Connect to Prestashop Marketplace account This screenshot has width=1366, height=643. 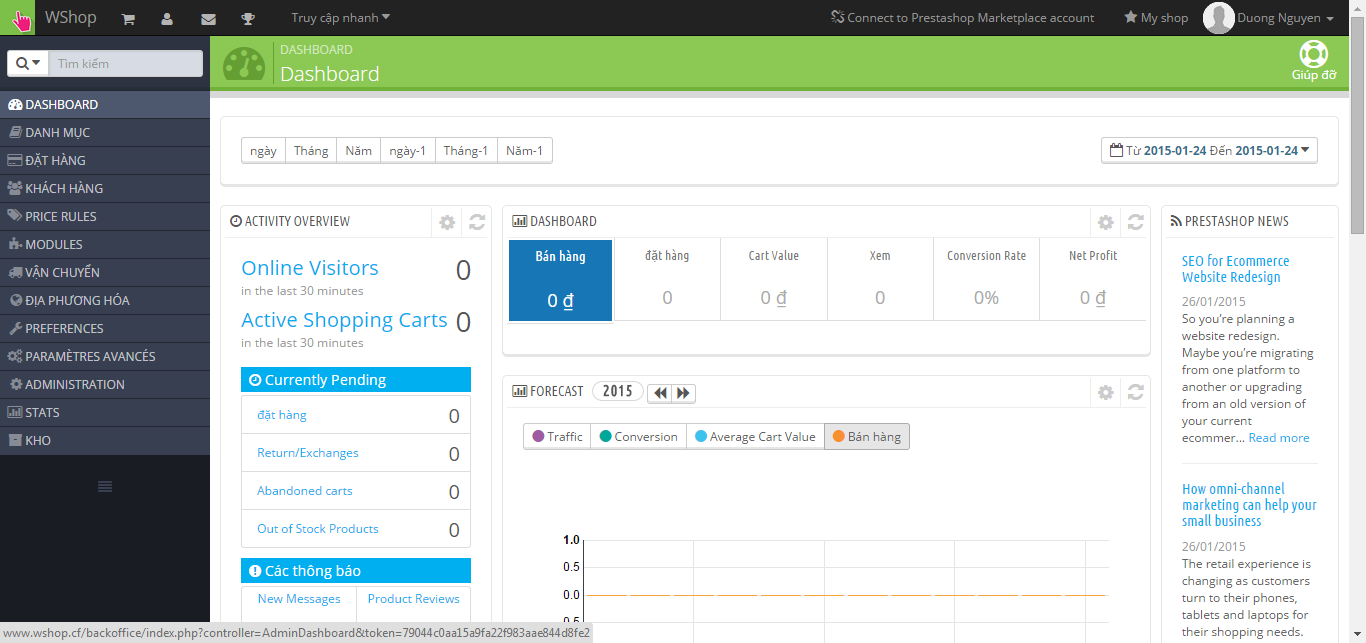point(962,18)
